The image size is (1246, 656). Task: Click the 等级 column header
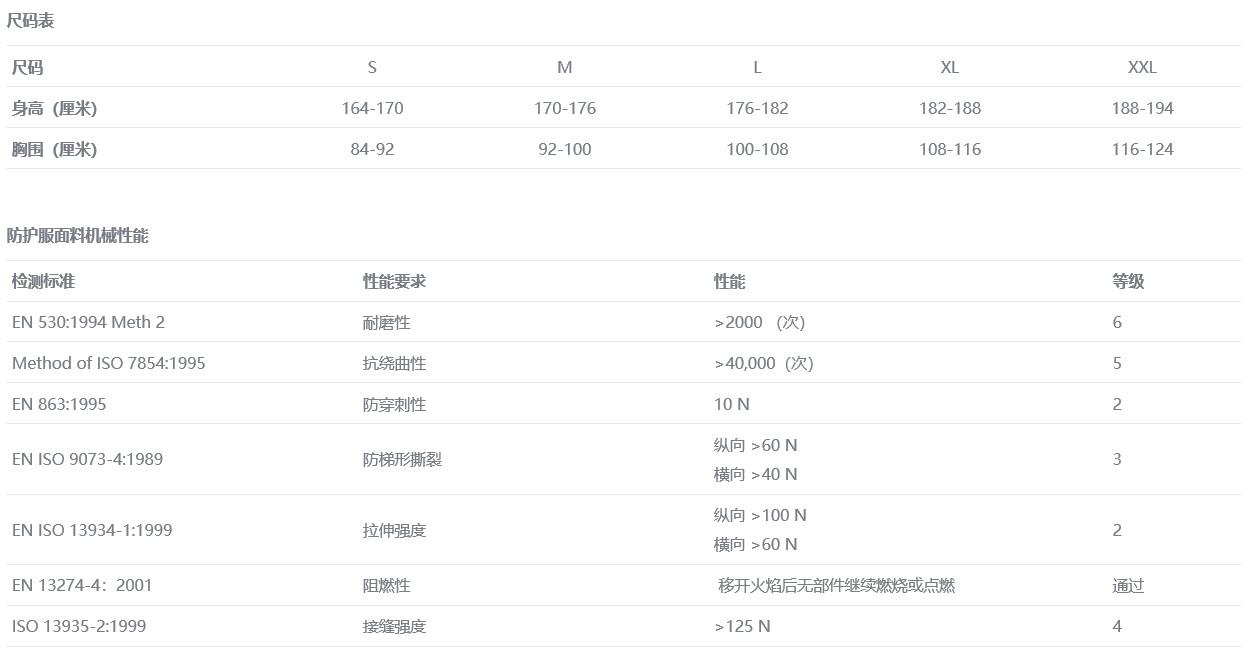pos(1128,282)
